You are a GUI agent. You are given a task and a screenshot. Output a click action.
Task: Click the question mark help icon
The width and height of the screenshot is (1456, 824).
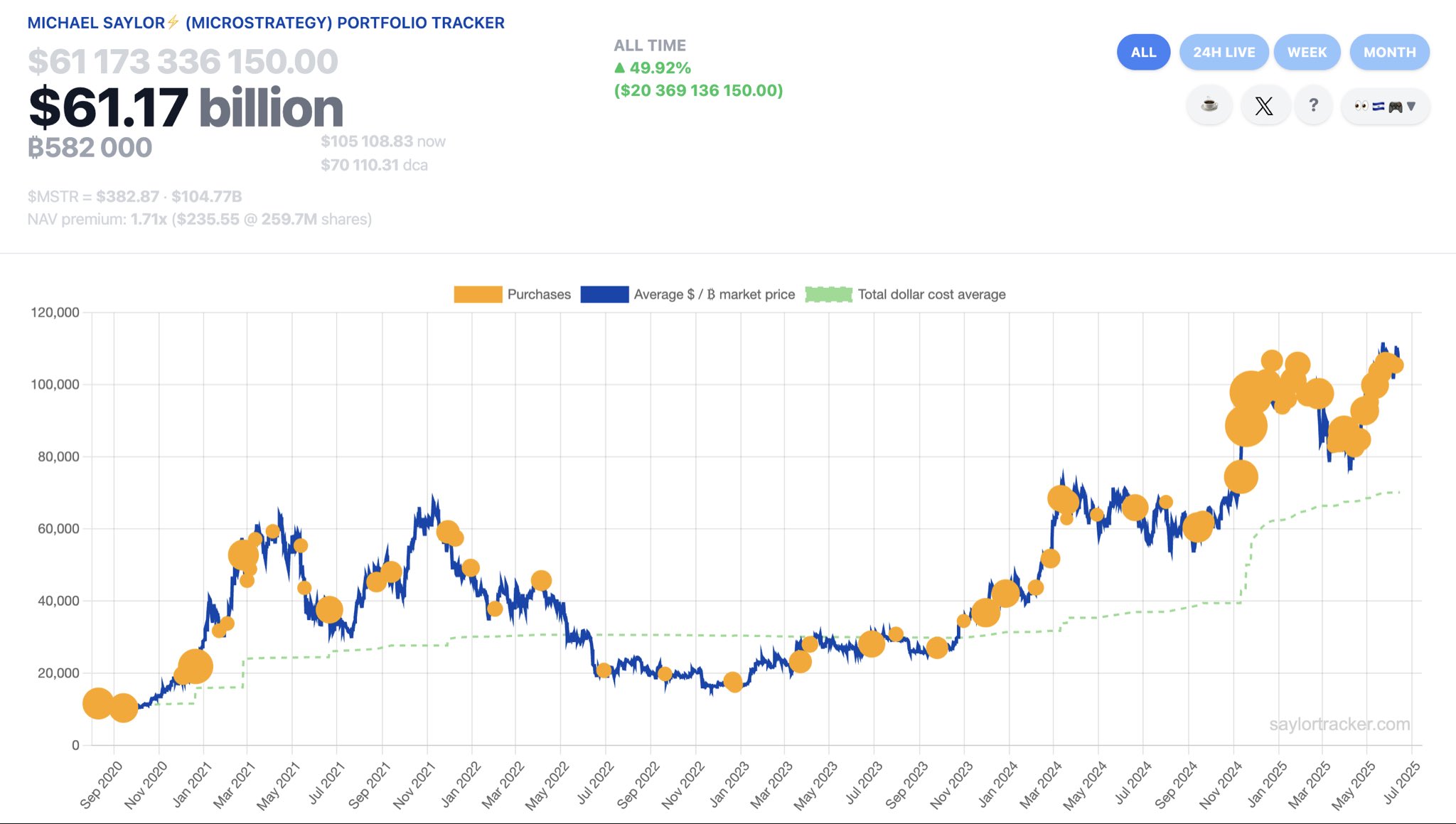[x=1314, y=105]
